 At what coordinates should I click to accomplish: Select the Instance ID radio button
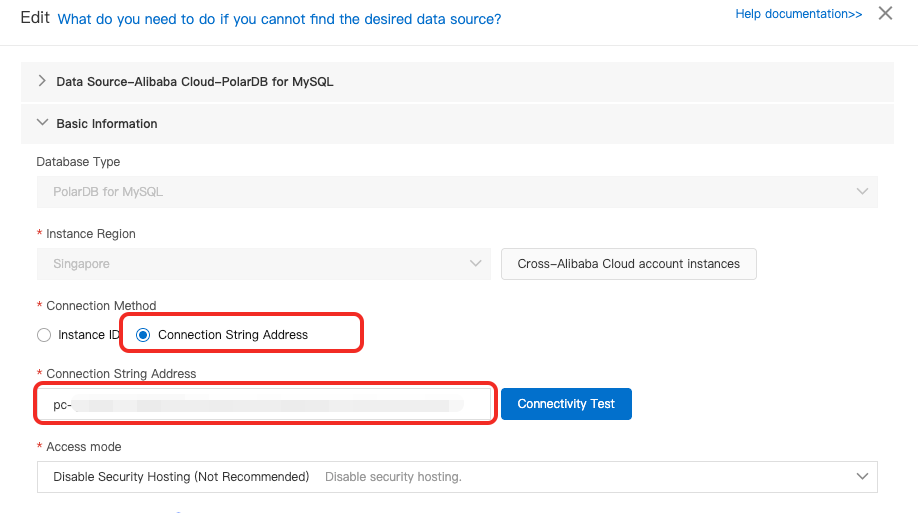44,335
